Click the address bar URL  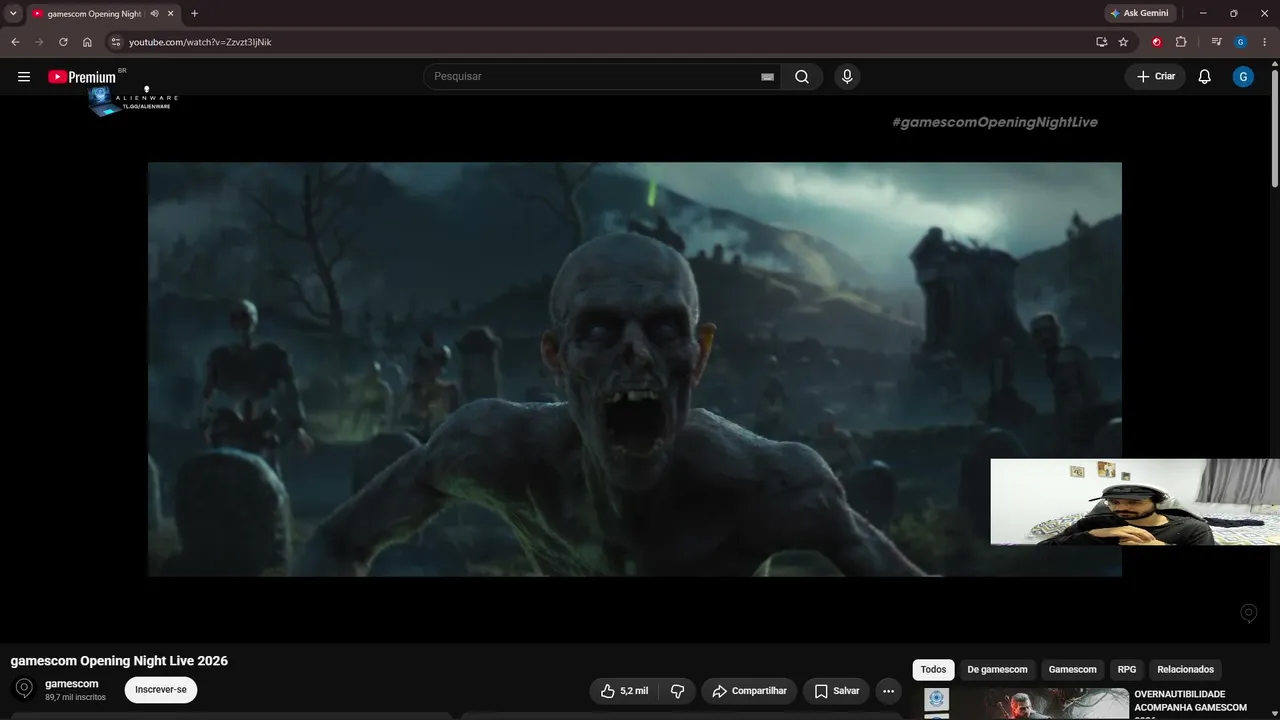pyautogui.click(x=200, y=42)
